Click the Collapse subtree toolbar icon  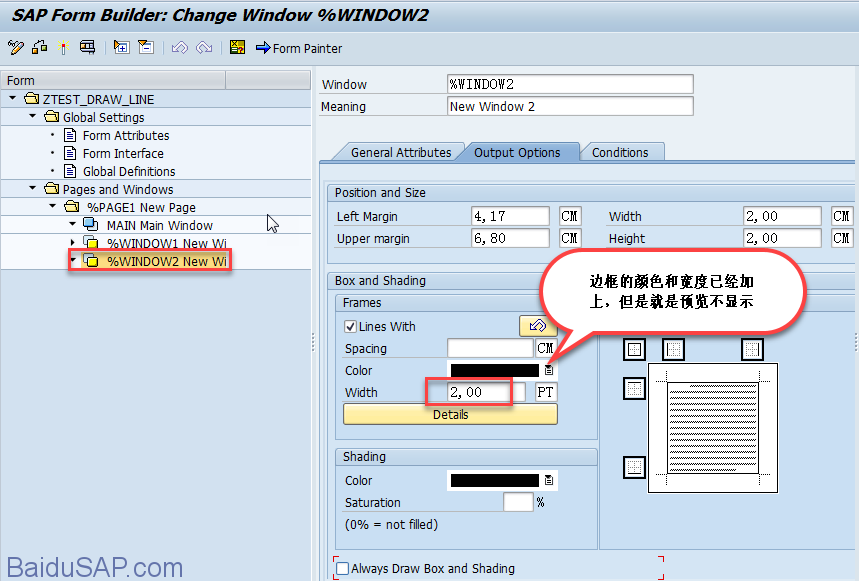[145, 47]
